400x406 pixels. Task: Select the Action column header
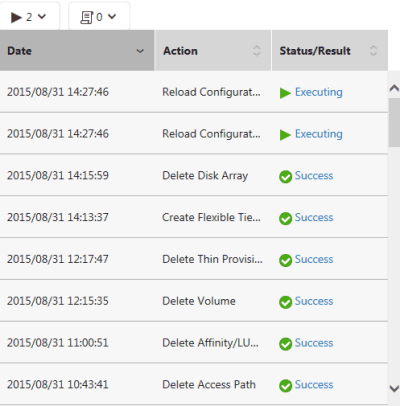213,51
